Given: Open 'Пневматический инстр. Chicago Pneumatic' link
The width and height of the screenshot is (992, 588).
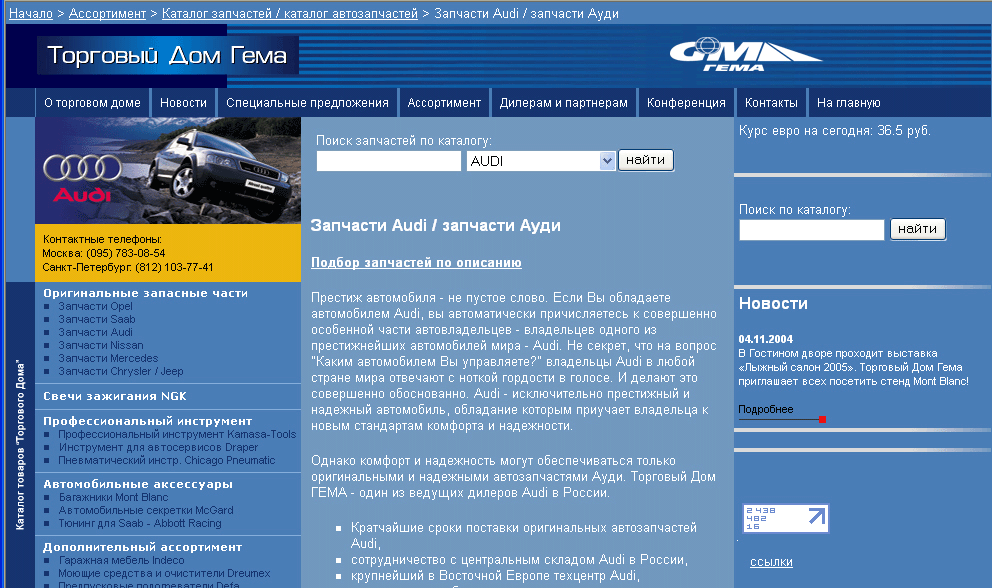Looking at the screenshot, I should pos(166,460).
